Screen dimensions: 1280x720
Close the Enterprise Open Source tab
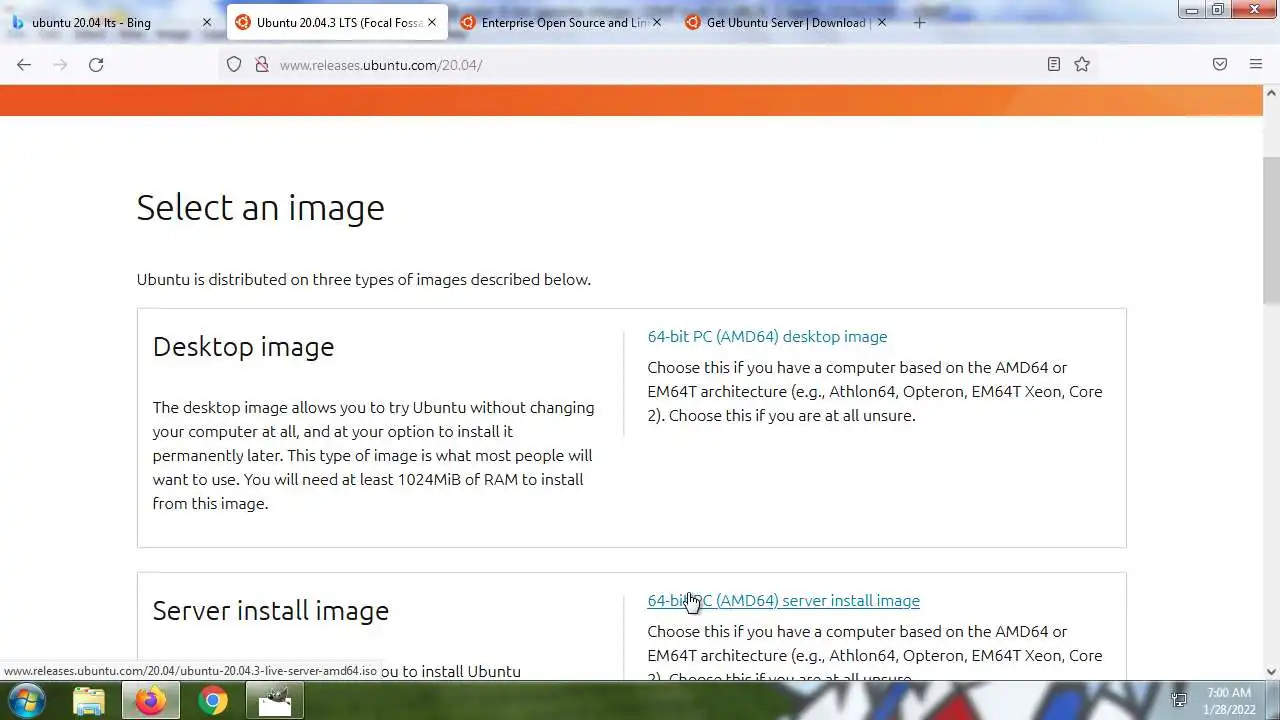[657, 22]
